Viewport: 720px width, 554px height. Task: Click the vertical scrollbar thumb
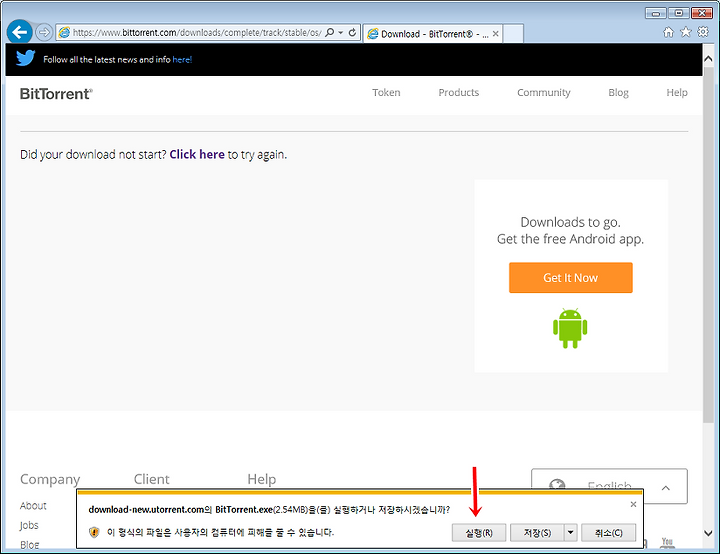(709, 244)
